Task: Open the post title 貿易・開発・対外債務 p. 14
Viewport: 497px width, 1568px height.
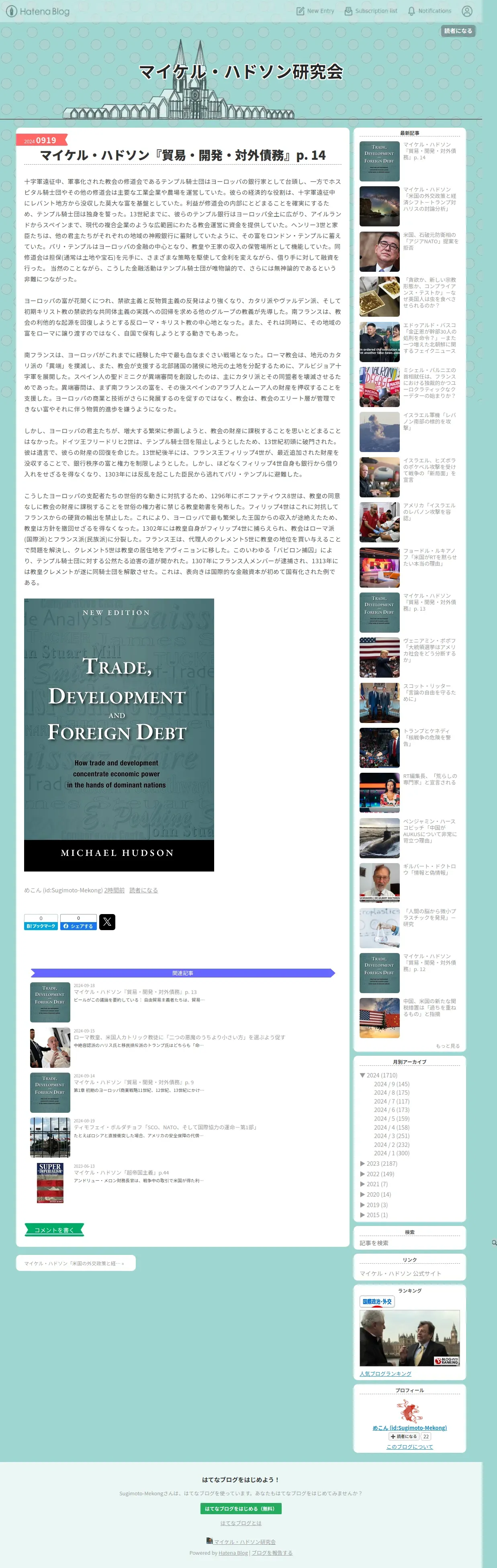Action: pyautogui.click(x=183, y=155)
